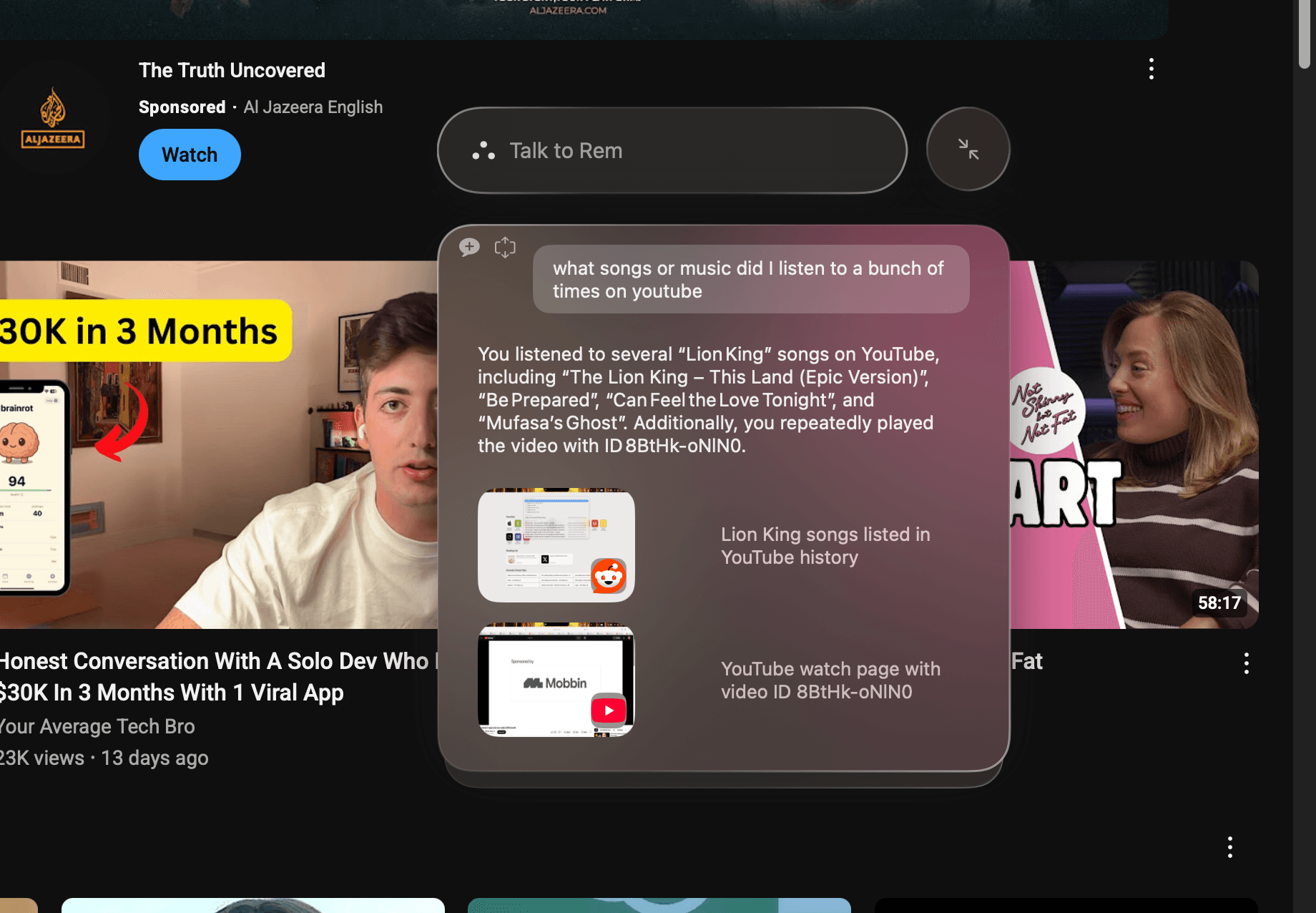The height and width of the screenshot is (913, 1316).
Task: Click the '23K views · 13 days ago' text
Action: [x=104, y=758]
